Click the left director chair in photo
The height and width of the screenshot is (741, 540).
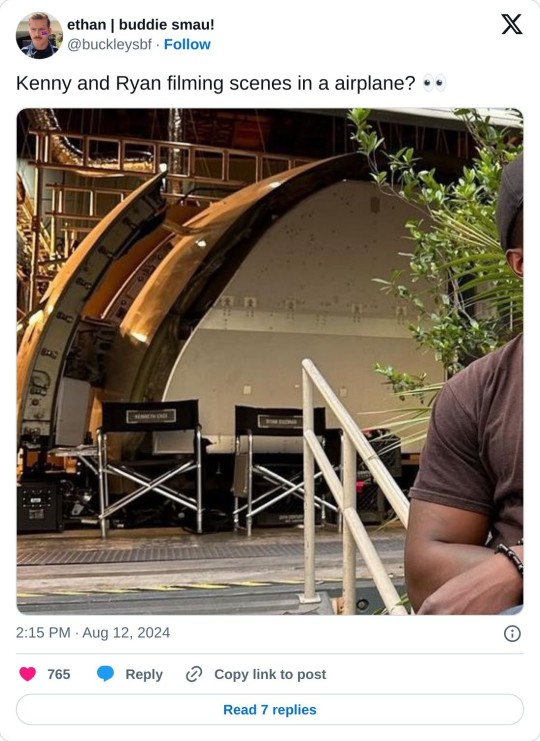pyautogui.click(x=150, y=468)
